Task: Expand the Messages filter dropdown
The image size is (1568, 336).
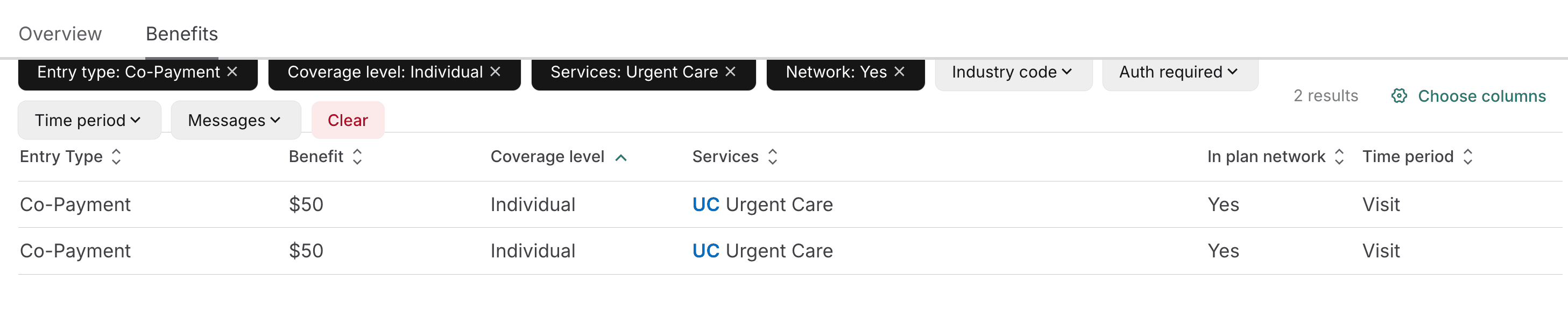Action: click(x=235, y=121)
